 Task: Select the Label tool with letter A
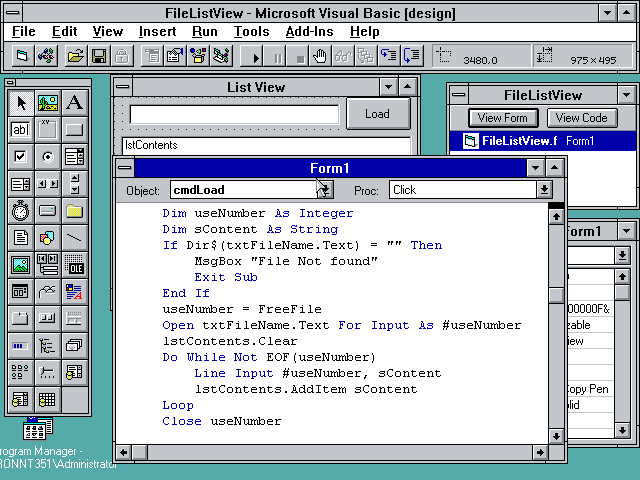pos(75,103)
